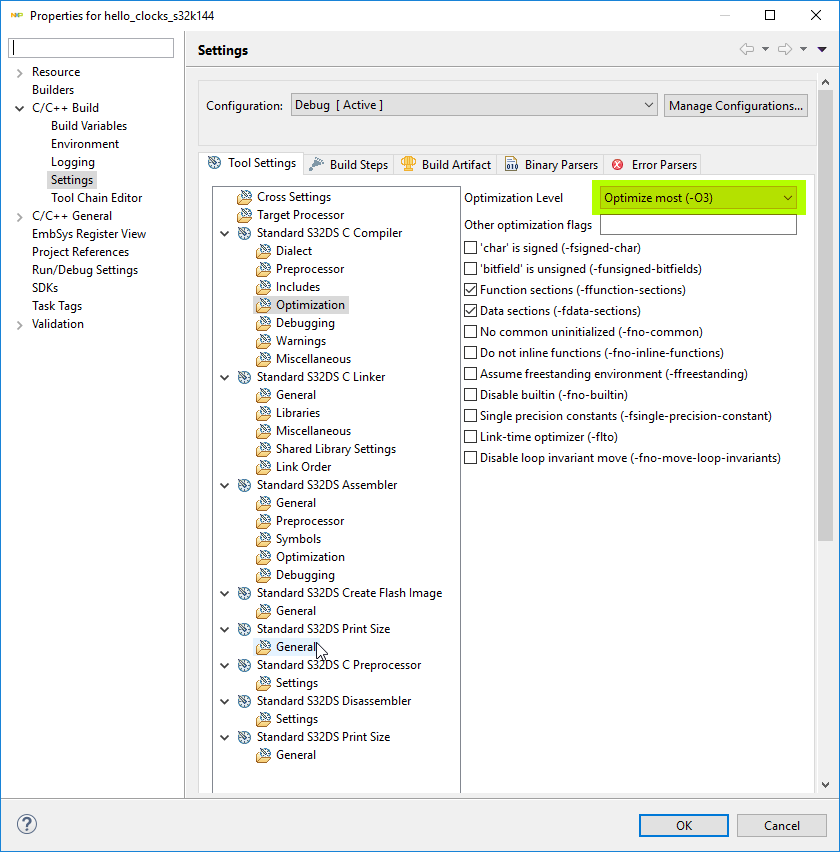Open the Settings view menu triangle
Viewport: 840px width, 852px height.
[x=822, y=49]
